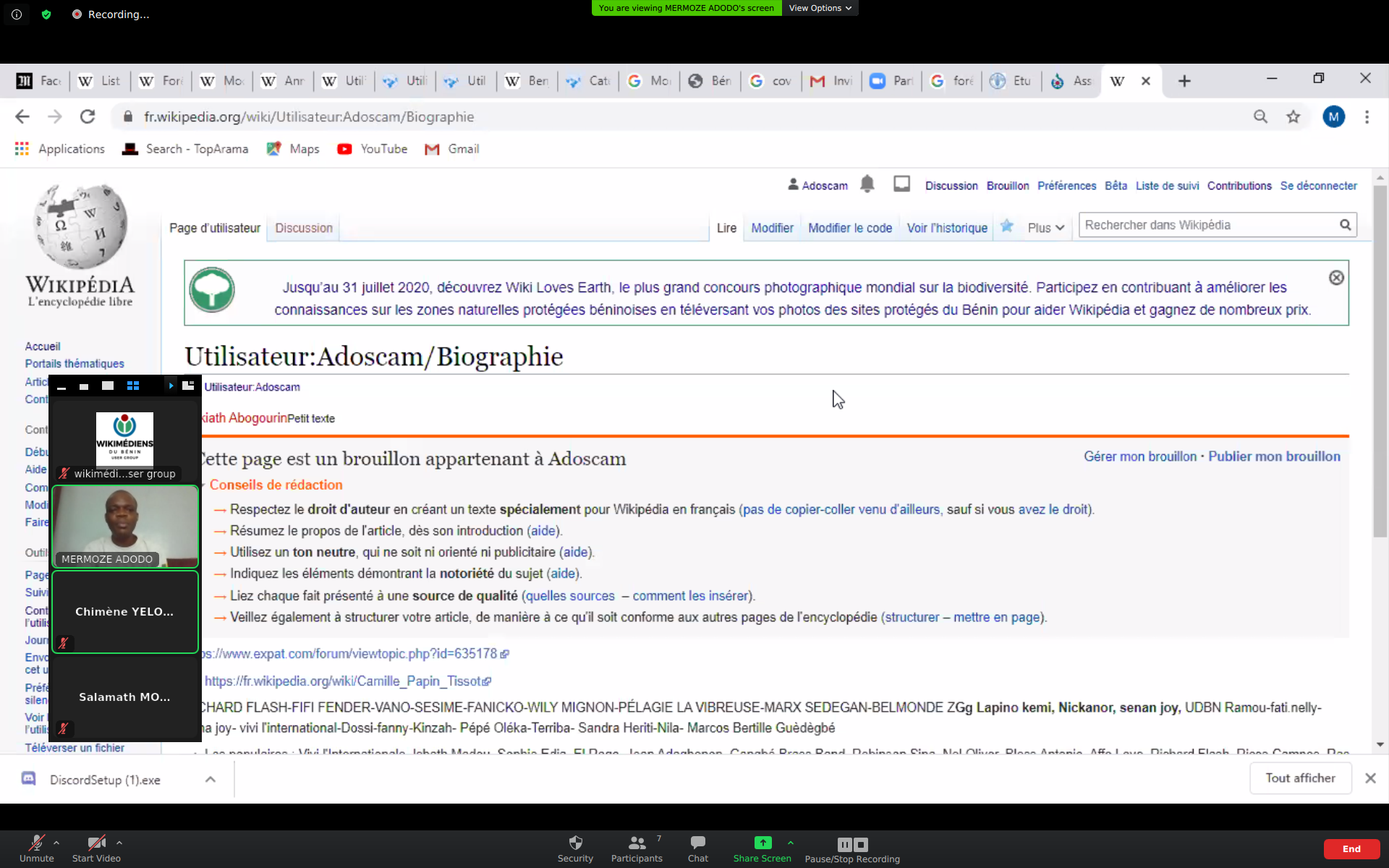
Task: Click the meeting info icon in the corner
Action: pyautogui.click(x=17, y=14)
